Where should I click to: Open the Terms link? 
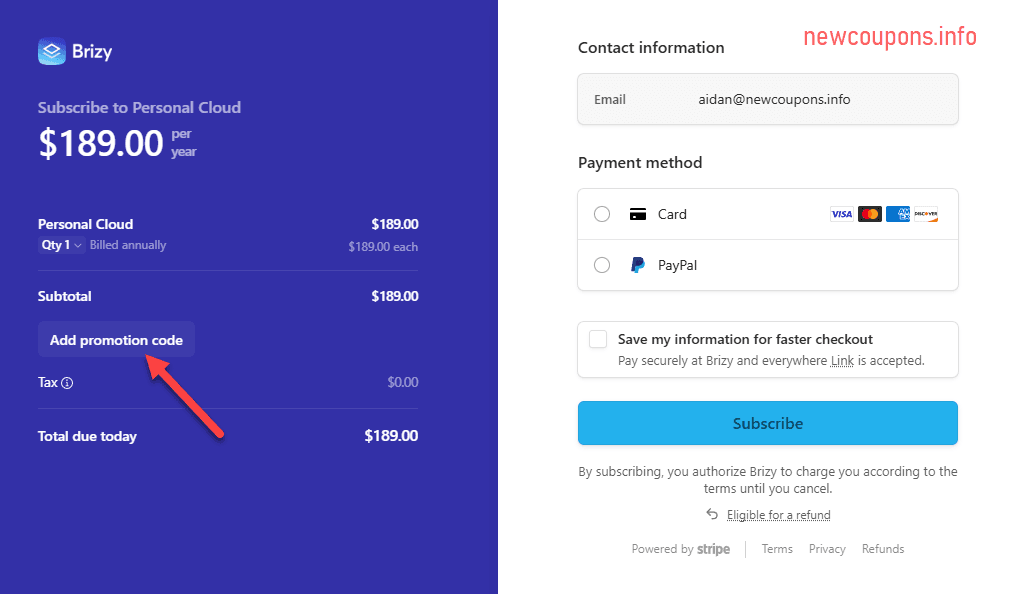click(777, 548)
